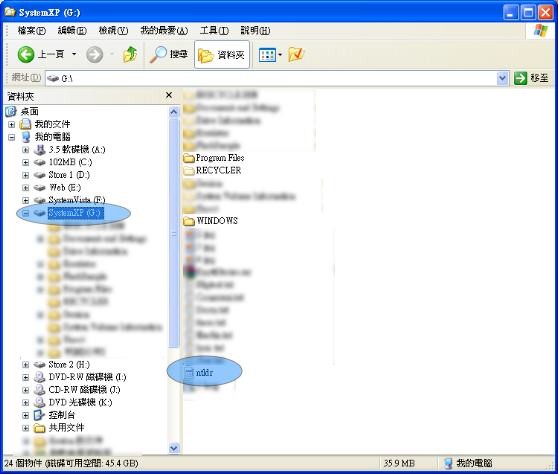Toggle the Folders (資料夾) pane button

pos(222,54)
